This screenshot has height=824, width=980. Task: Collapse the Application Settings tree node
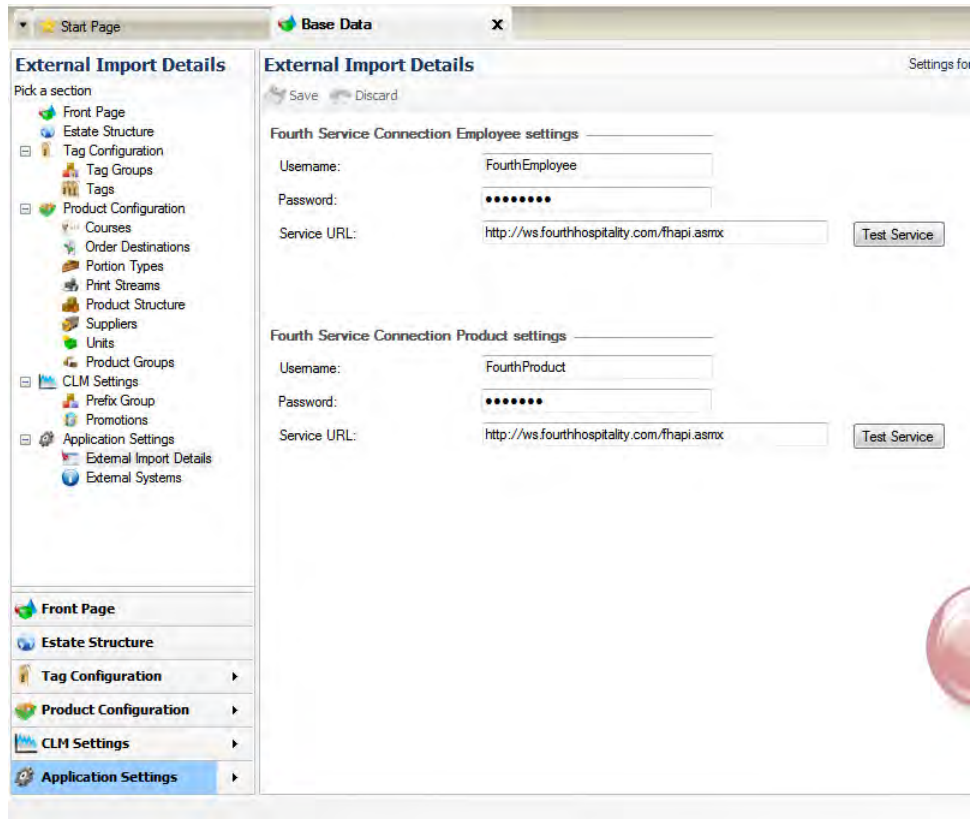tap(26, 440)
